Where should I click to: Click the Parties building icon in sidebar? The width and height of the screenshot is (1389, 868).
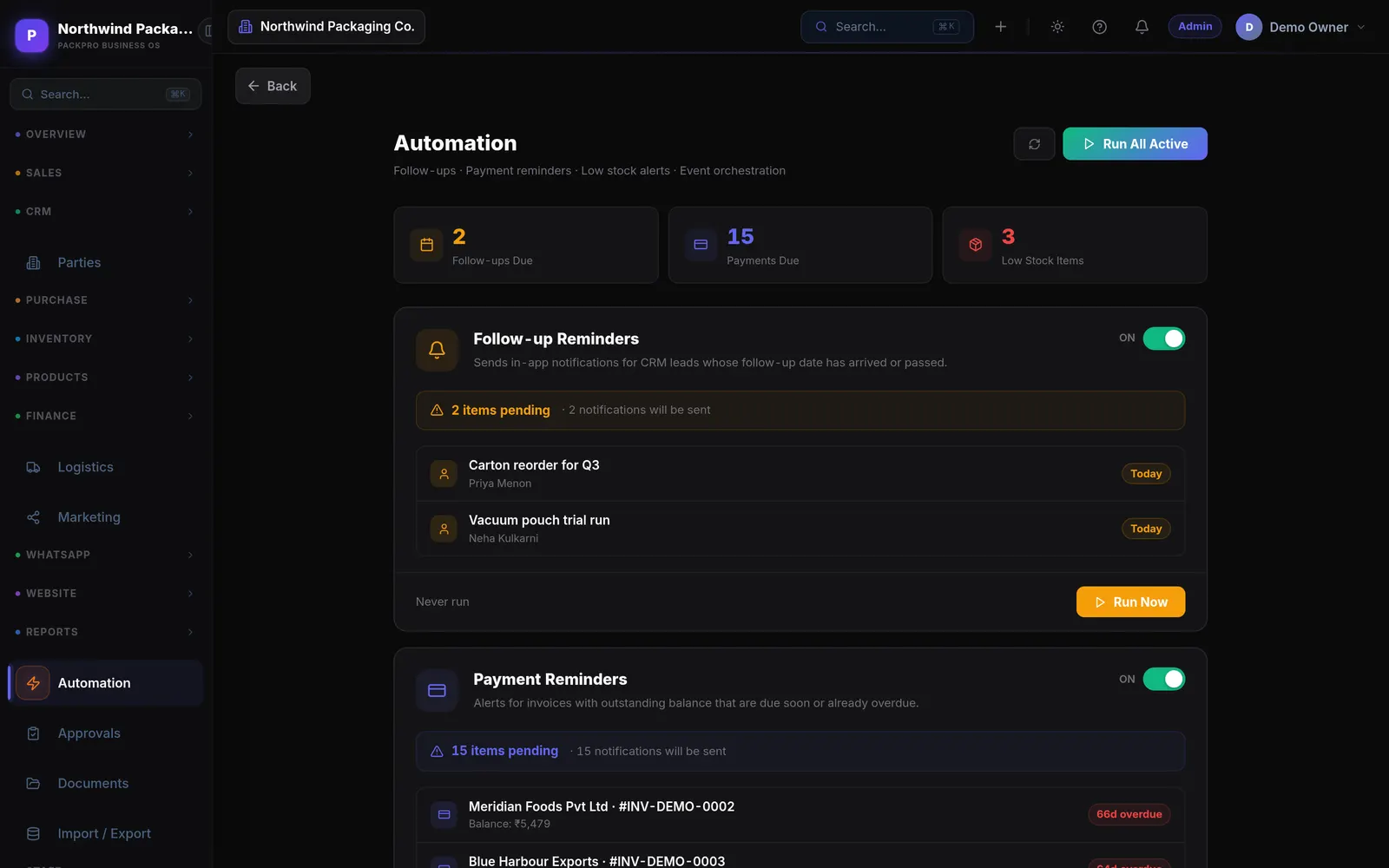(33, 263)
